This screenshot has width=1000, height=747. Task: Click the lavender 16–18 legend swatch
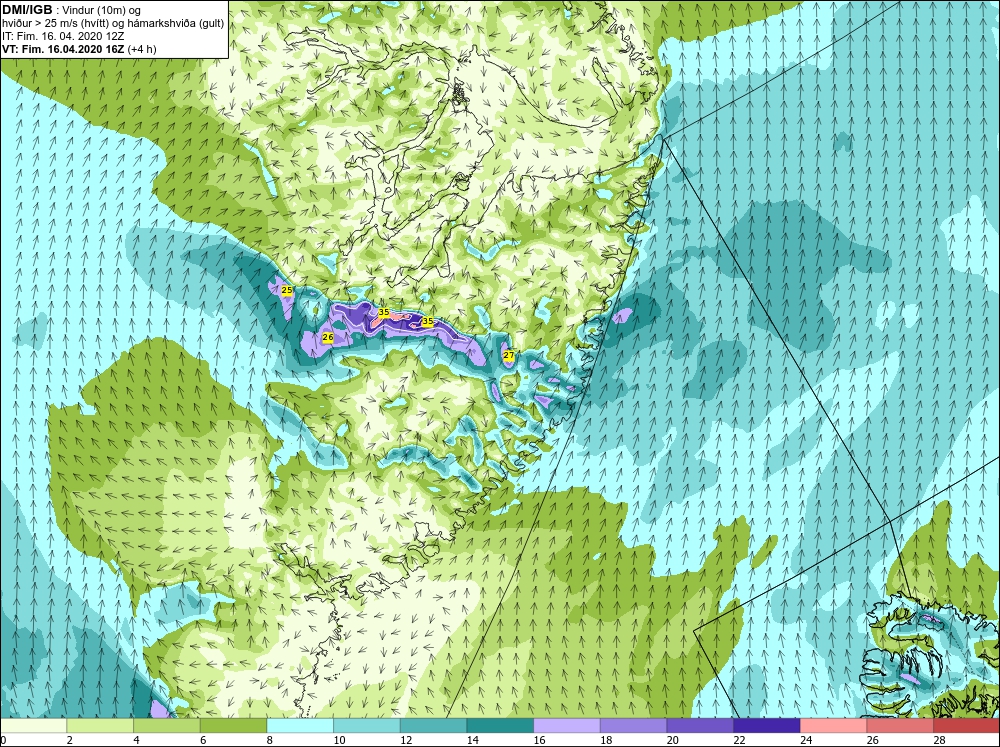pyautogui.click(x=566, y=725)
